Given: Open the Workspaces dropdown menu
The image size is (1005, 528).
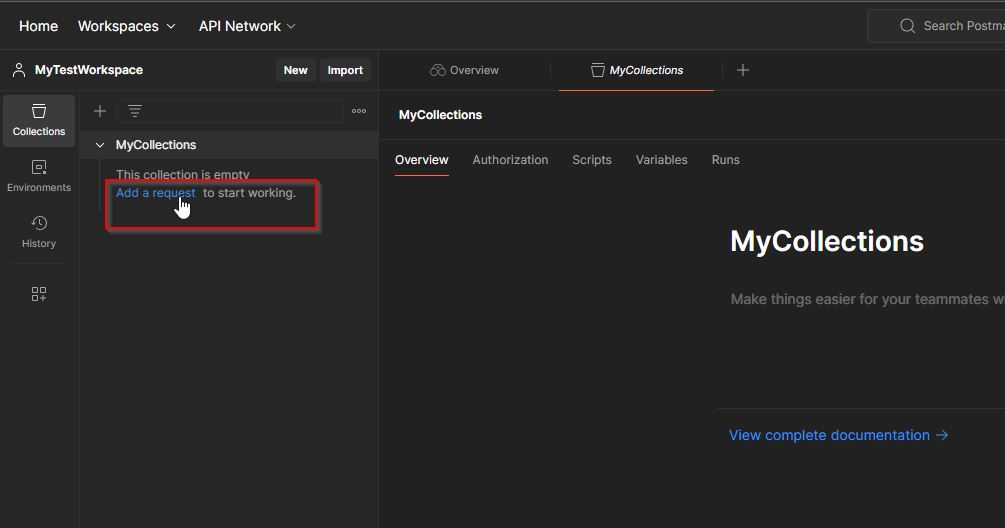Looking at the screenshot, I should pos(126,26).
